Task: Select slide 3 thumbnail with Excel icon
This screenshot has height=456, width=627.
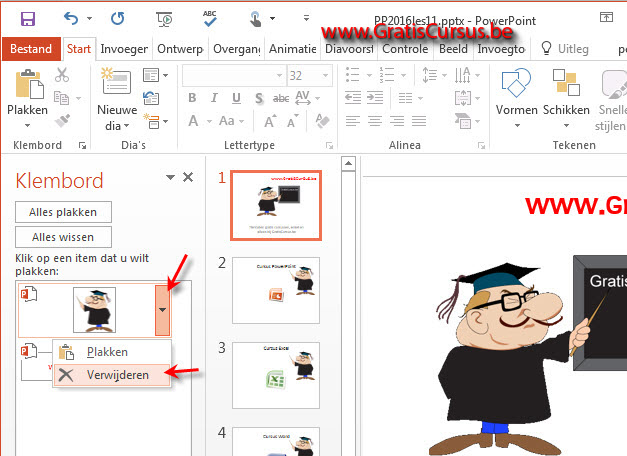Action: pyautogui.click(x=276, y=375)
